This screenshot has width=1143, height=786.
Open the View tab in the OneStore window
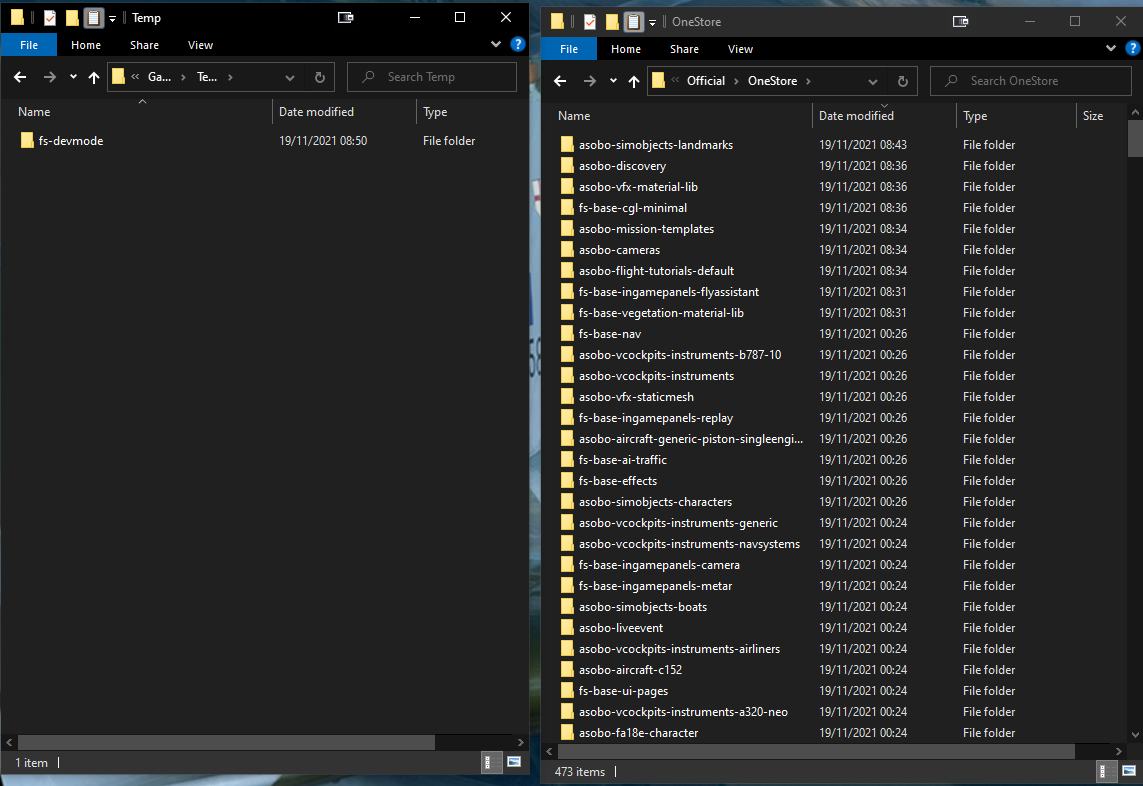740,48
